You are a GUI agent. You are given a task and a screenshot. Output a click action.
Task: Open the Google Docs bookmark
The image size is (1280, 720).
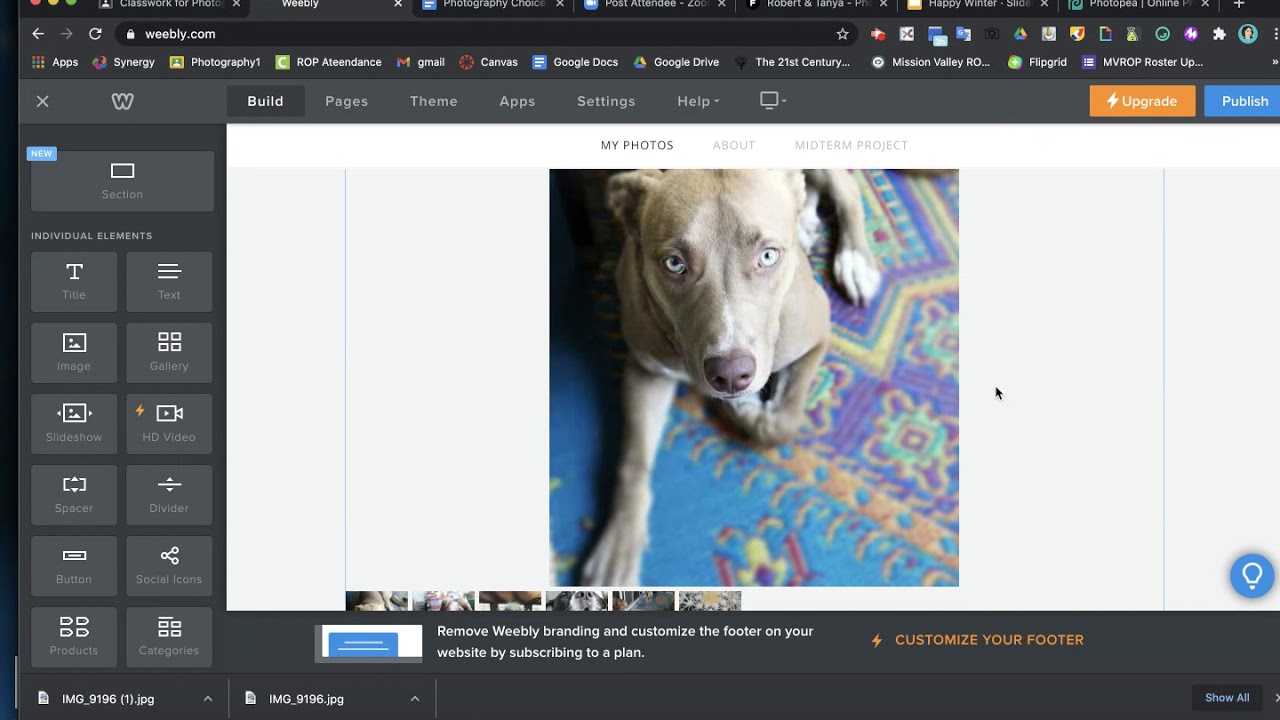(575, 62)
